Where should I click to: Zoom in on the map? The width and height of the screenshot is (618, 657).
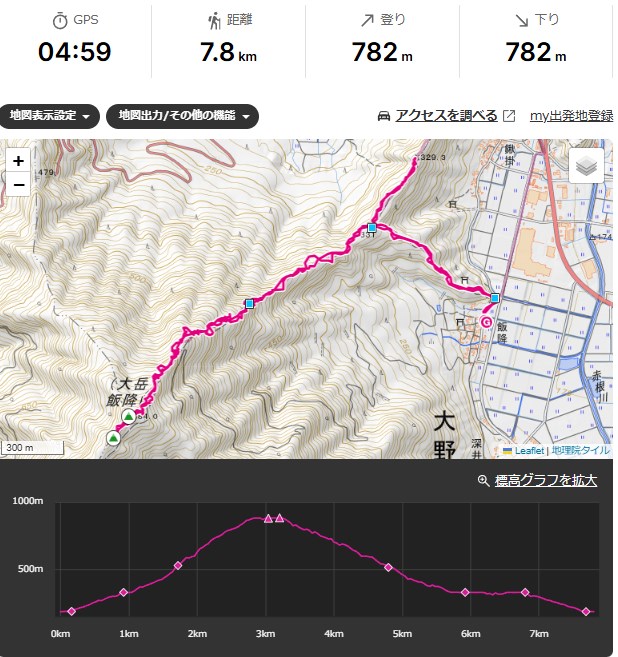[x=19, y=161]
